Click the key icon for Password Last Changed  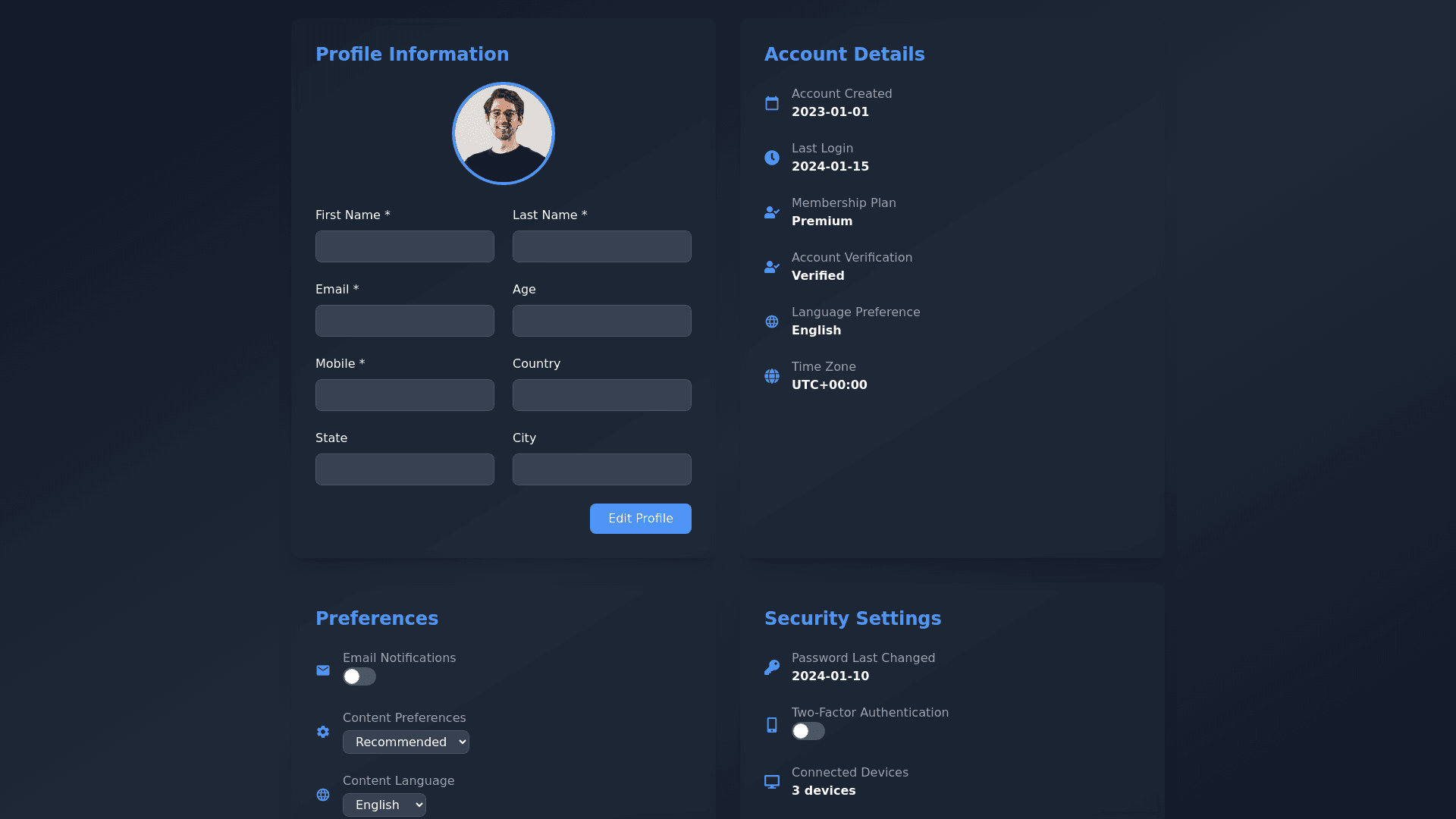[772, 667]
